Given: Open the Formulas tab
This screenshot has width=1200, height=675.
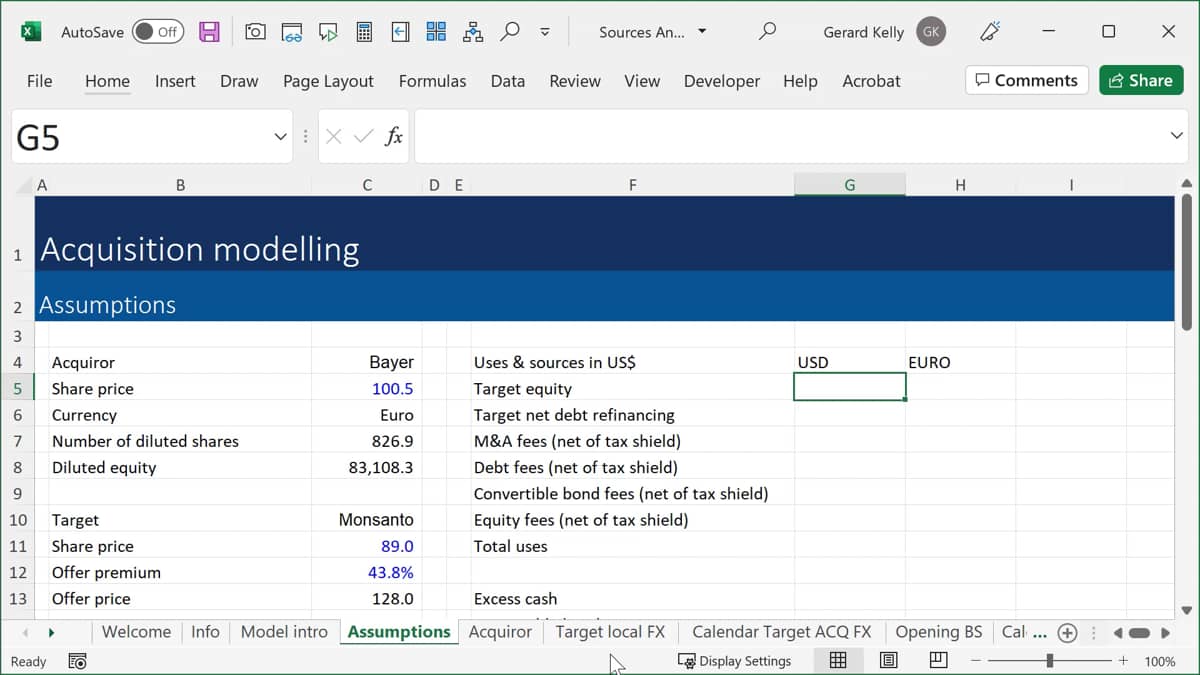Looking at the screenshot, I should tap(432, 81).
